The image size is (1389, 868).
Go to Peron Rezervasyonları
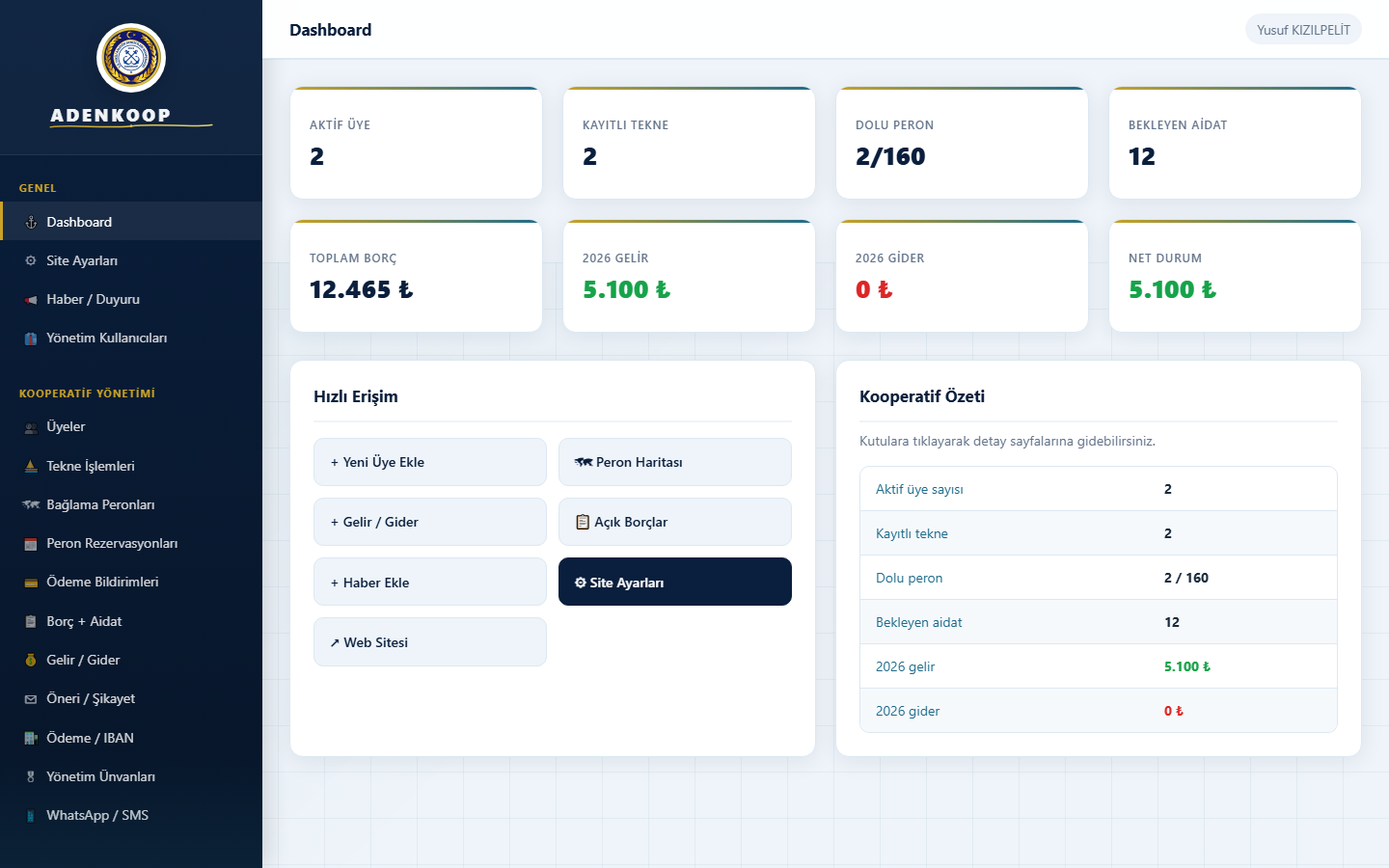pyautogui.click(x=131, y=543)
